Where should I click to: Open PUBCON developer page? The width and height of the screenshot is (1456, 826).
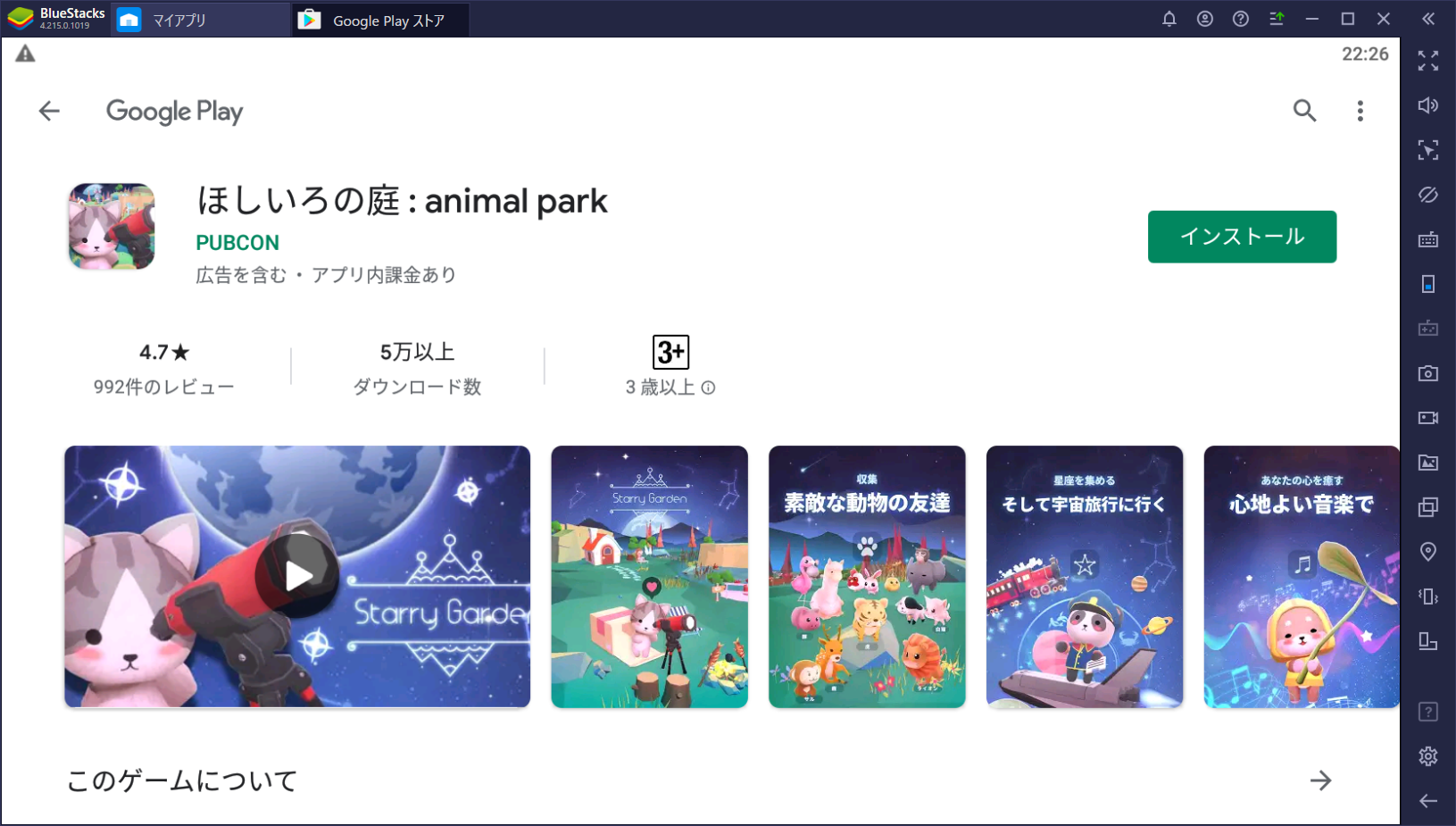pyautogui.click(x=237, y=243)
